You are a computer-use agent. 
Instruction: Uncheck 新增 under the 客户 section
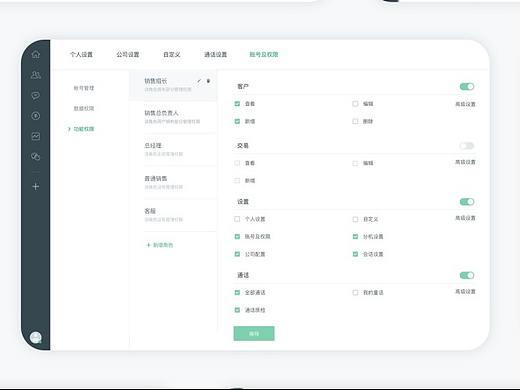[237, 121]
